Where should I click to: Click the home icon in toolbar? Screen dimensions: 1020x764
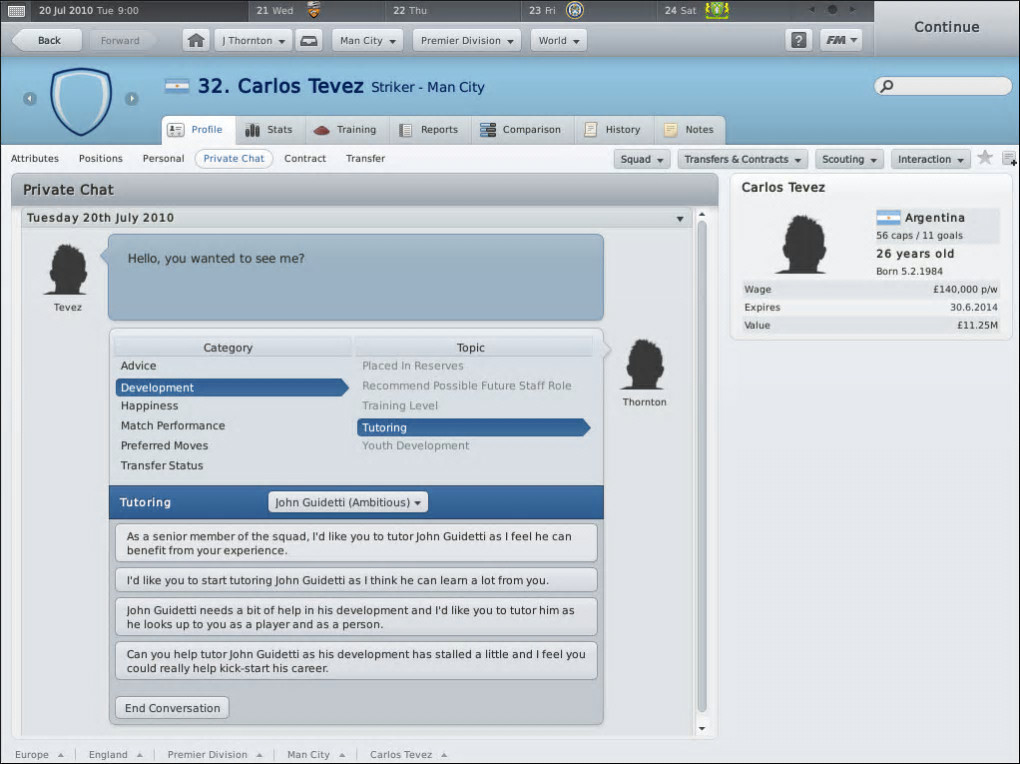pos(196,40)
